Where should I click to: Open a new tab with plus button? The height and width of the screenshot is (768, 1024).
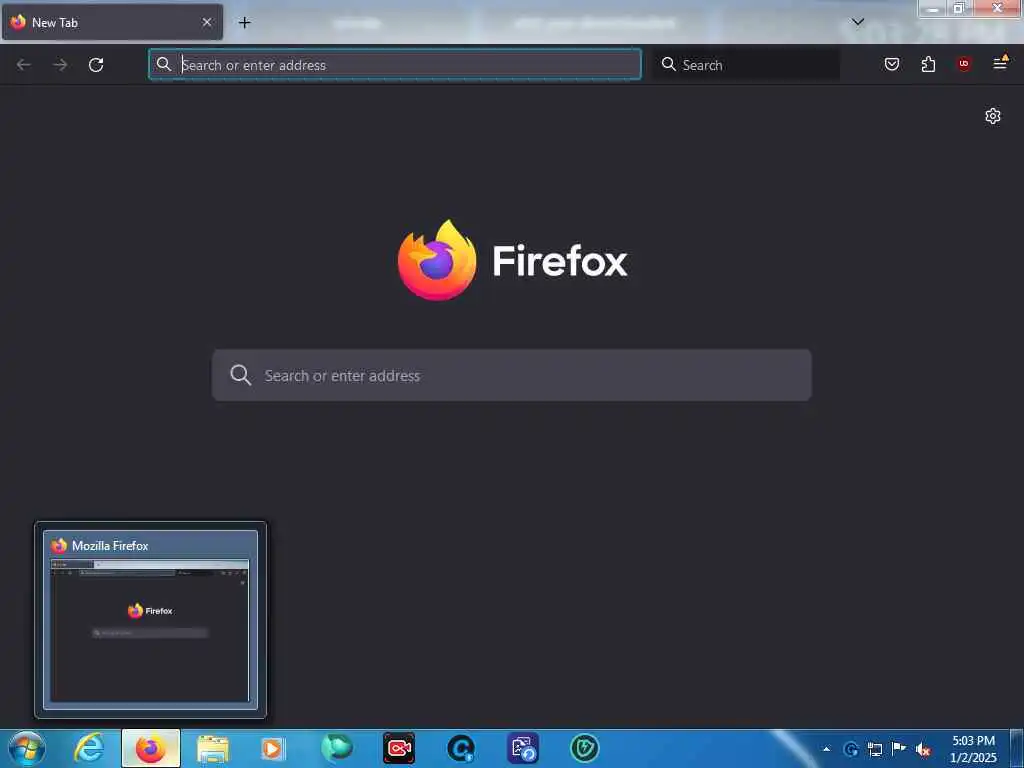point(244,23)
